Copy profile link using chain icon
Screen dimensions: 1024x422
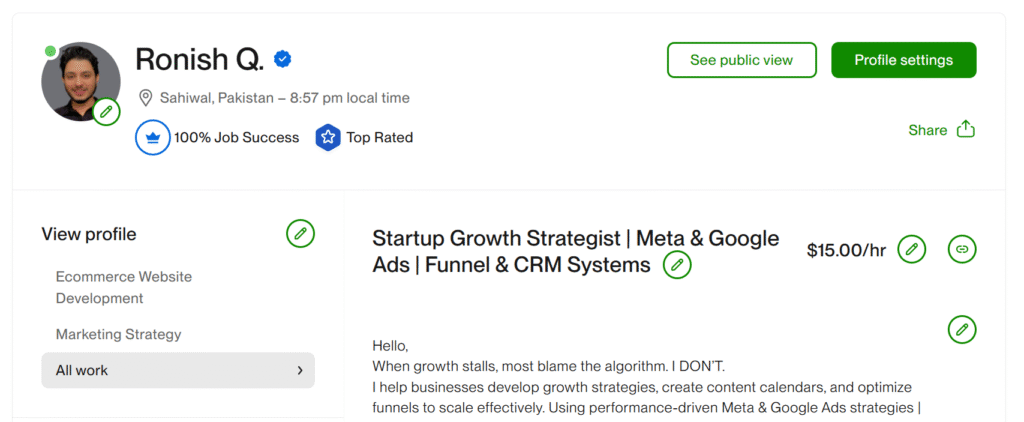962,250
